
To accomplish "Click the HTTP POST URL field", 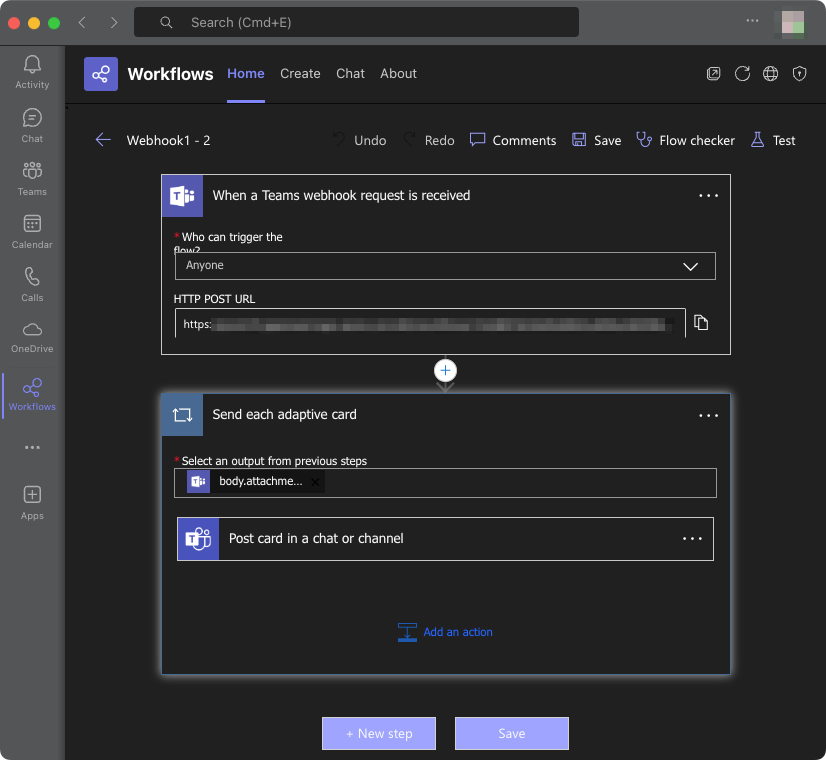I will click(x=430, y=323).
